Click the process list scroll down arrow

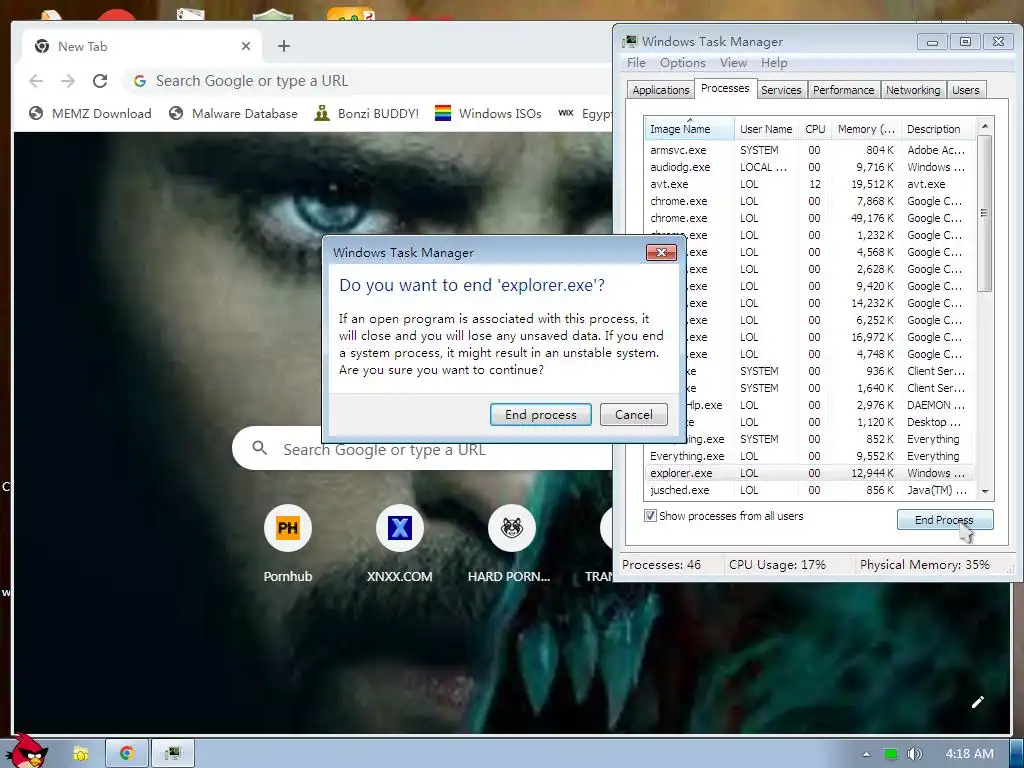click(985, 492)
